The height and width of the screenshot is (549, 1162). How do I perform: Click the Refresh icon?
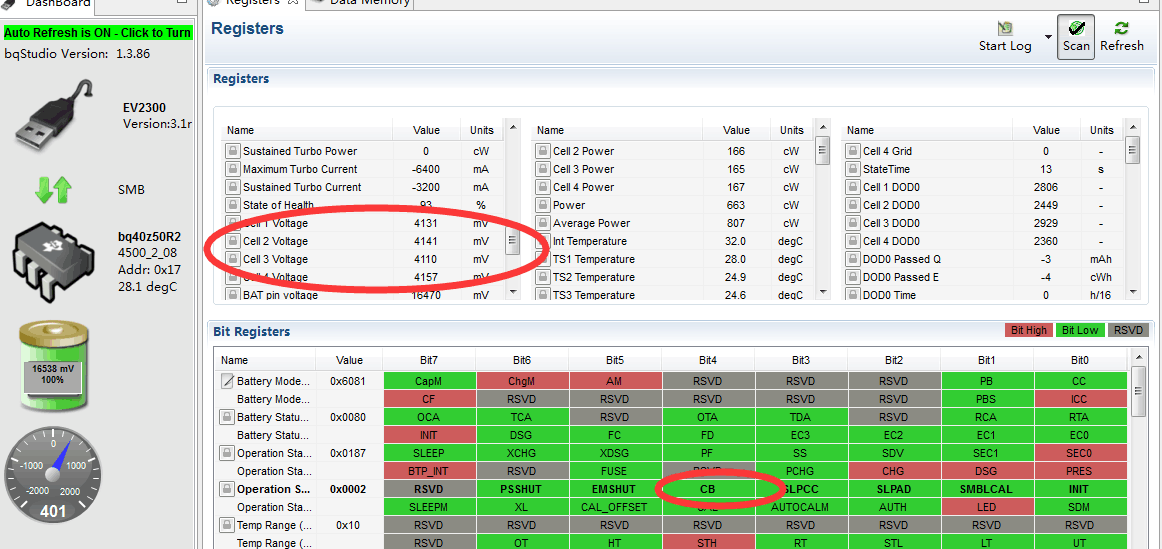1121,27
